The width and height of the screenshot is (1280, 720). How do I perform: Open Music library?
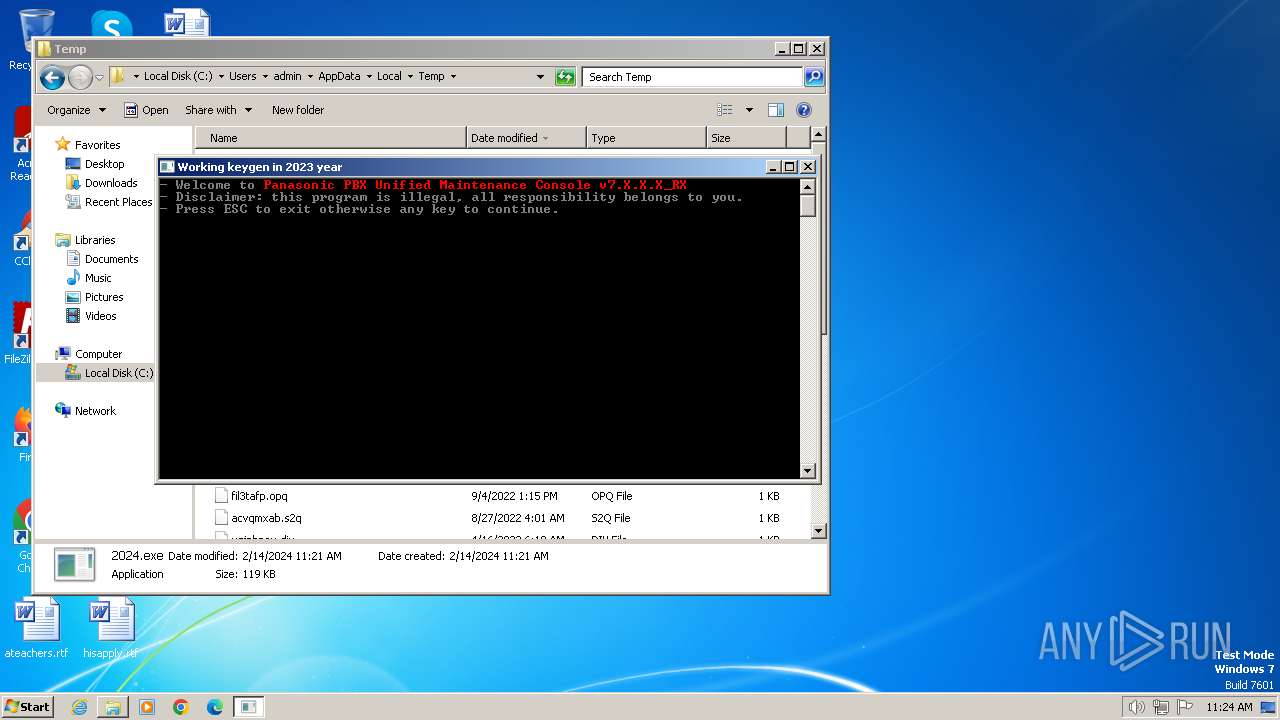click(98, 278)
